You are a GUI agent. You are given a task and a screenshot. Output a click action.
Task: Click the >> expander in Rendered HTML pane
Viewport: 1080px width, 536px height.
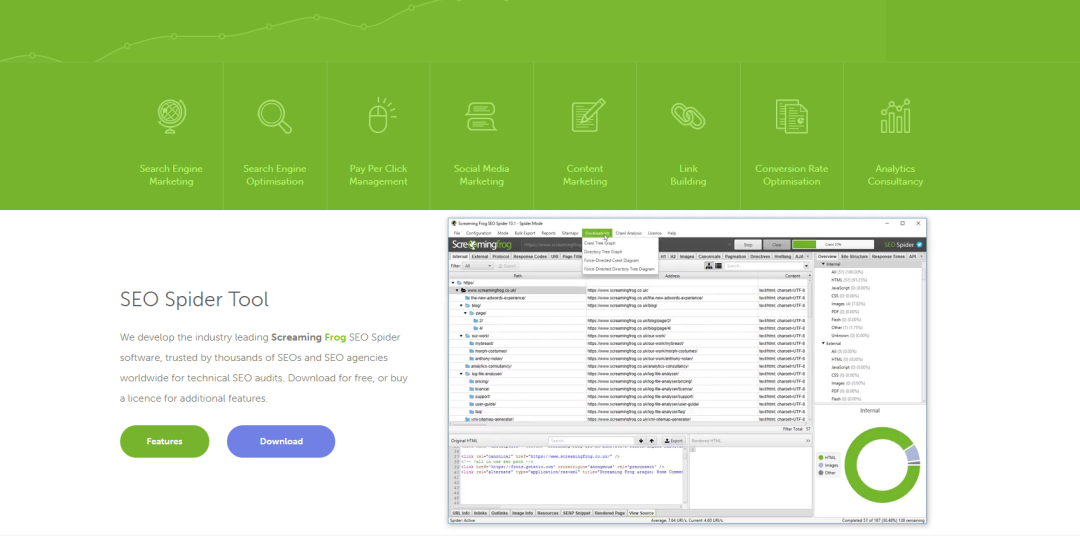coord(808,441)
